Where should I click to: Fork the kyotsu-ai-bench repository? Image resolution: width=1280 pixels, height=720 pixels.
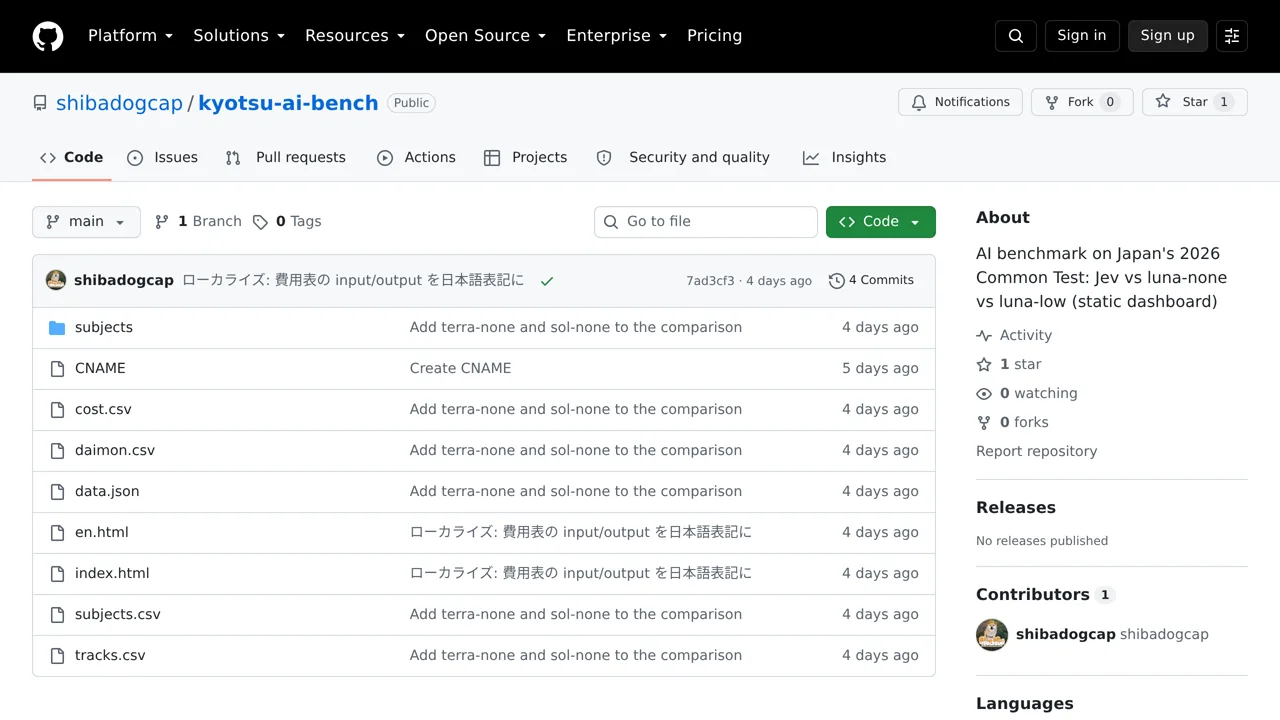1082,102
